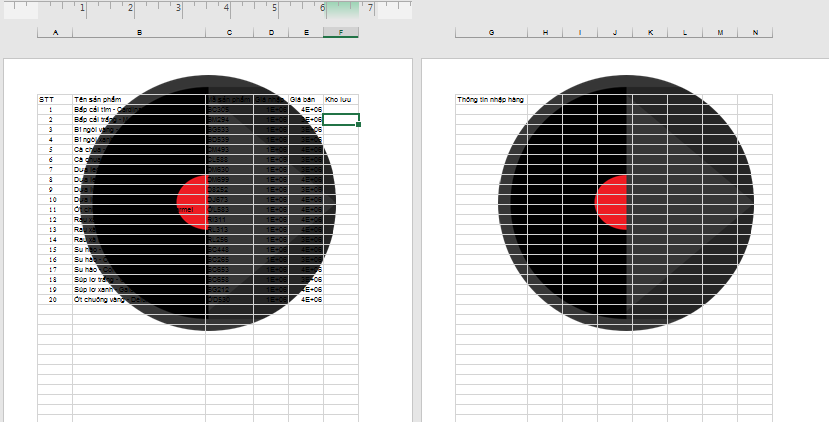829x422 pixels.
Task: Click the 'Giá bán' header cell
Action: (306, 99)
